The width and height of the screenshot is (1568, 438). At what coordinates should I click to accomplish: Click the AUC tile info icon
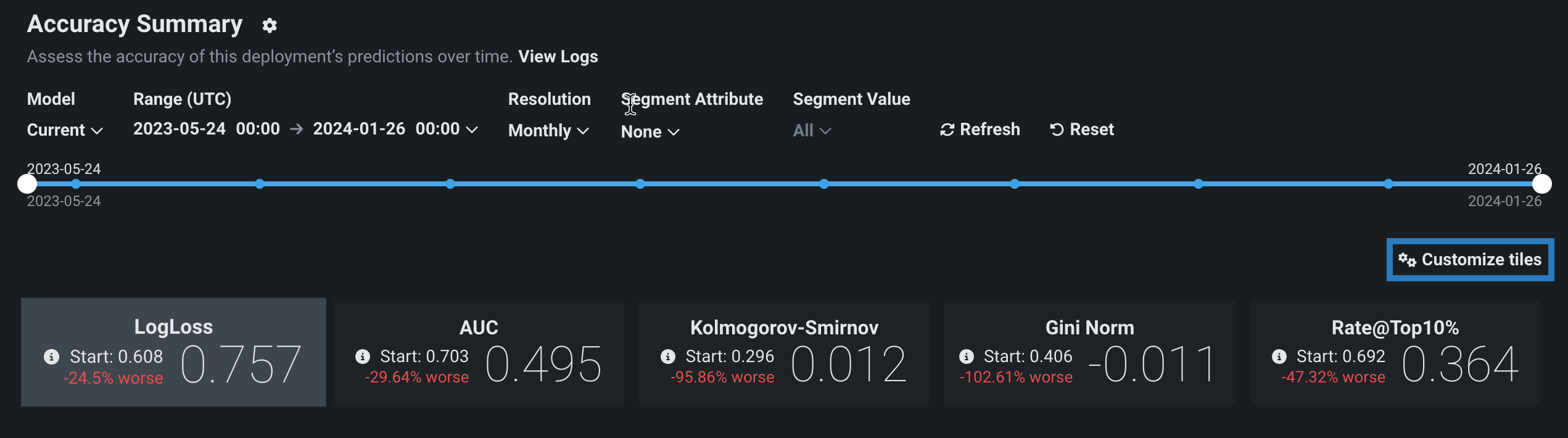[363, 357]
